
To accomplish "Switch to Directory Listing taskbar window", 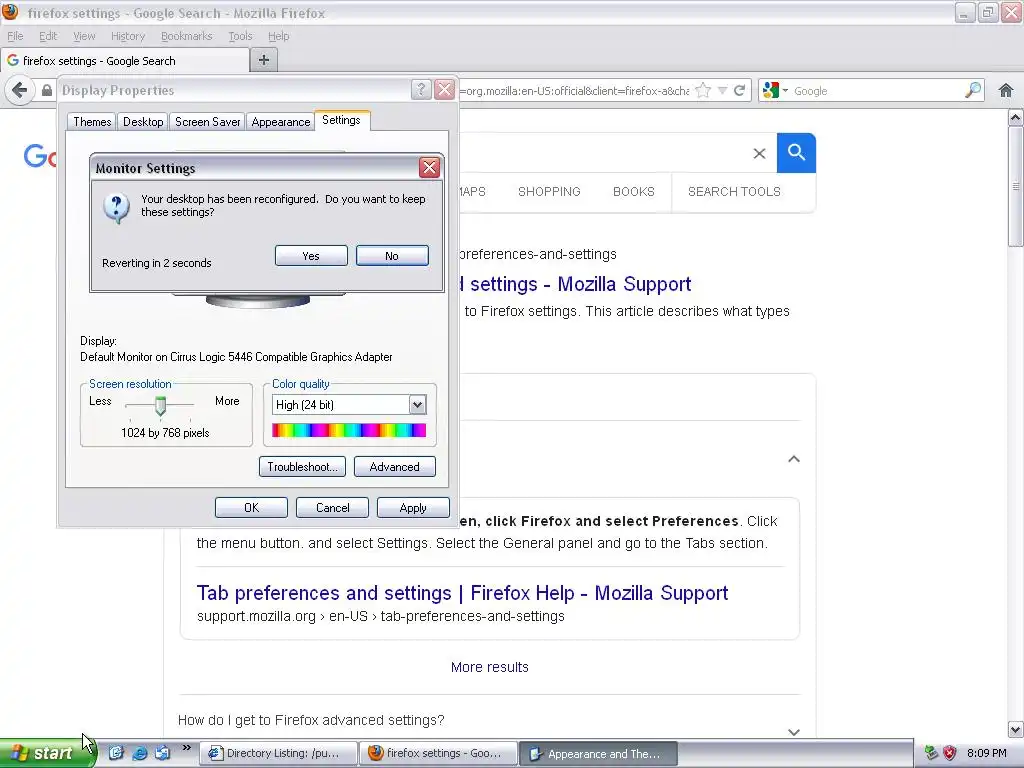I will (x=278, y=753).
